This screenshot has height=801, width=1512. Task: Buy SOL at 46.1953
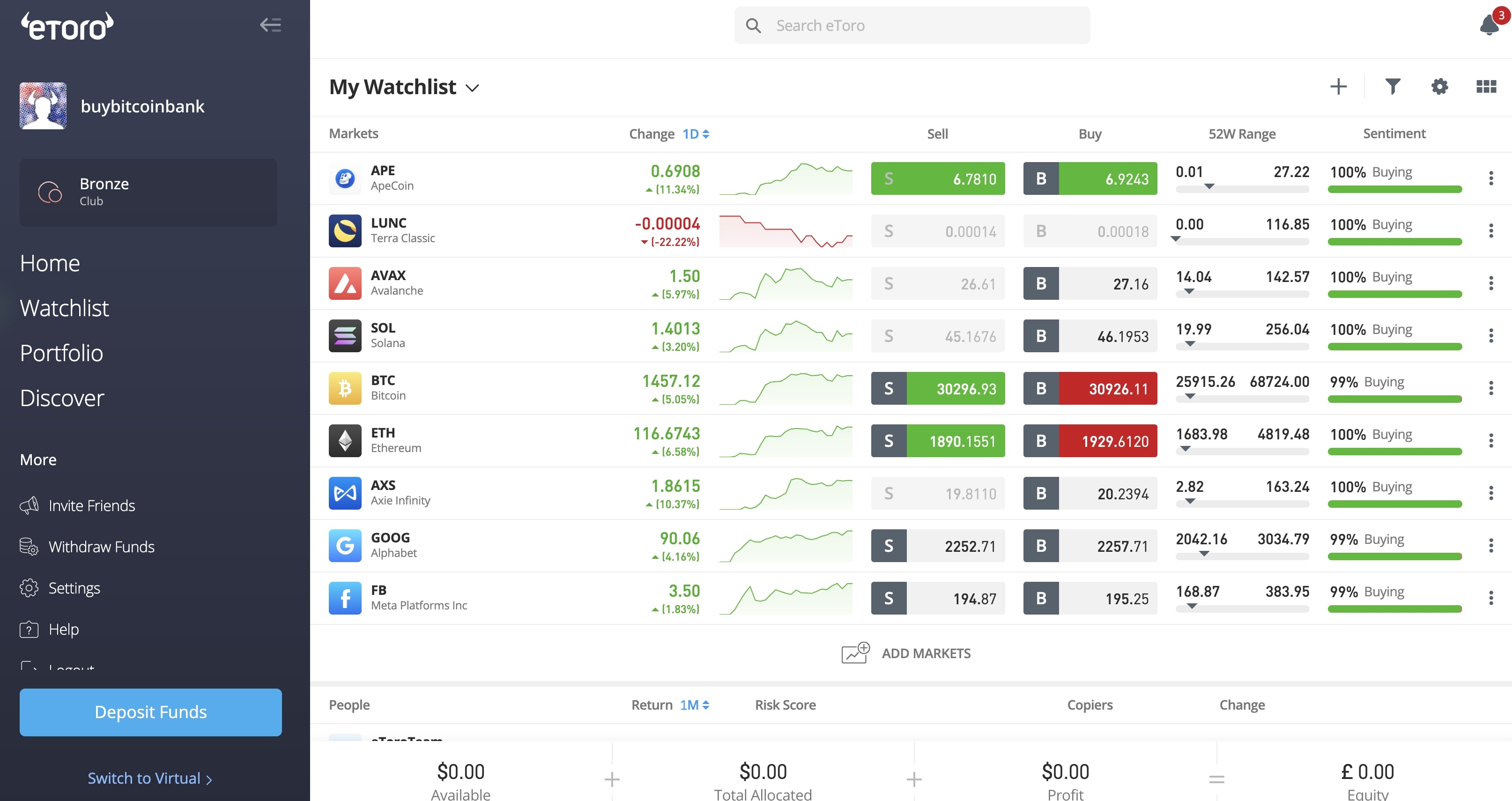click(x=1090, y=336)
